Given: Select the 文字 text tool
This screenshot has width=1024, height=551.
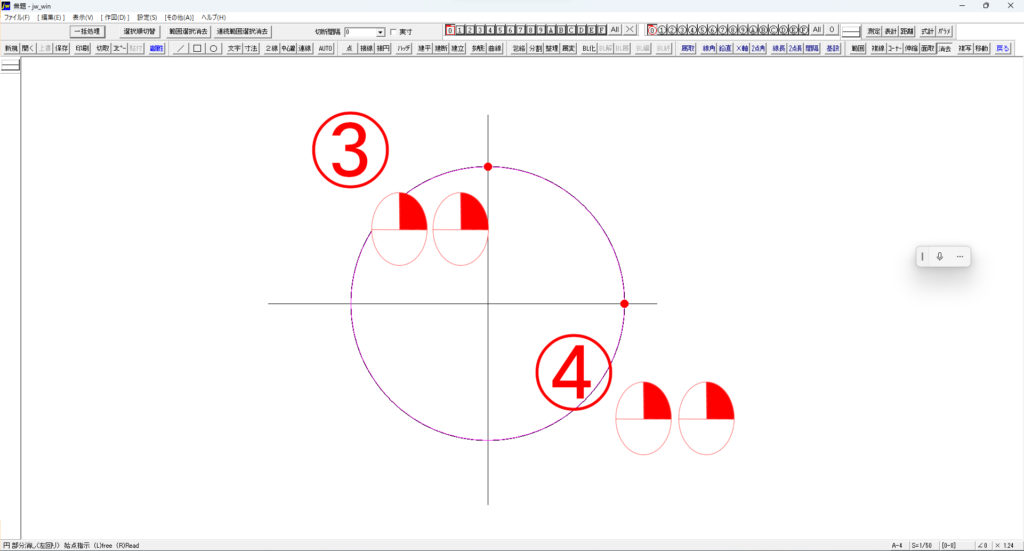Looking at the screenshot, I should tap(234, 48).
